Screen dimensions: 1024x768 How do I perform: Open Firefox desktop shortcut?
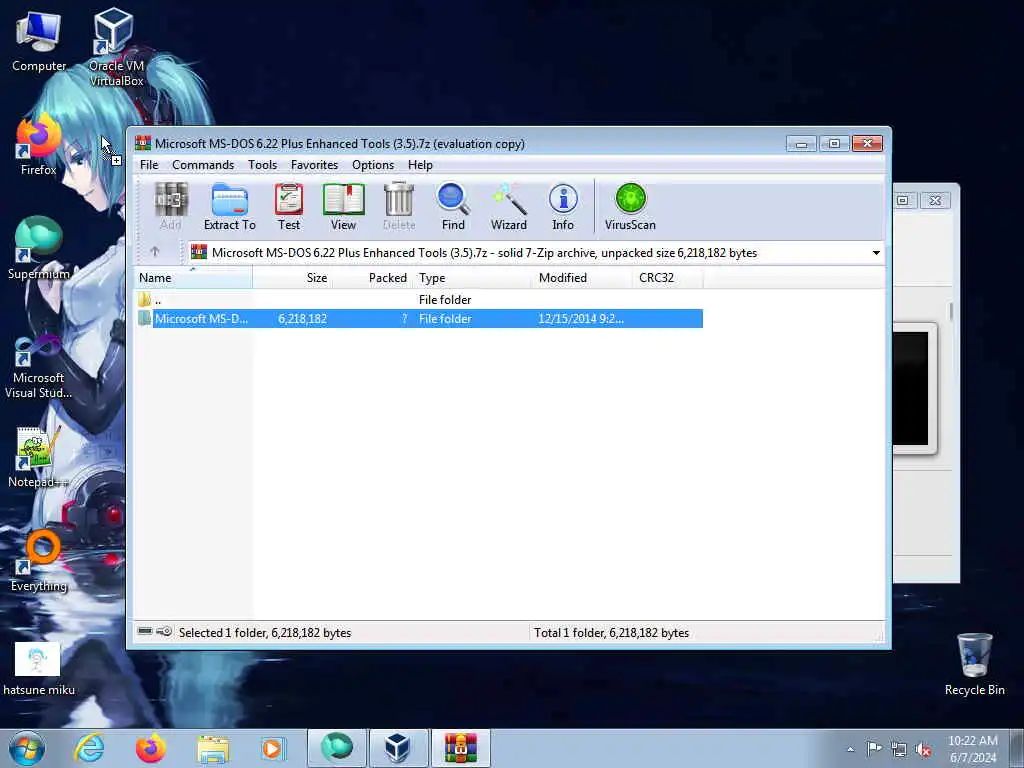pos(39,145)
